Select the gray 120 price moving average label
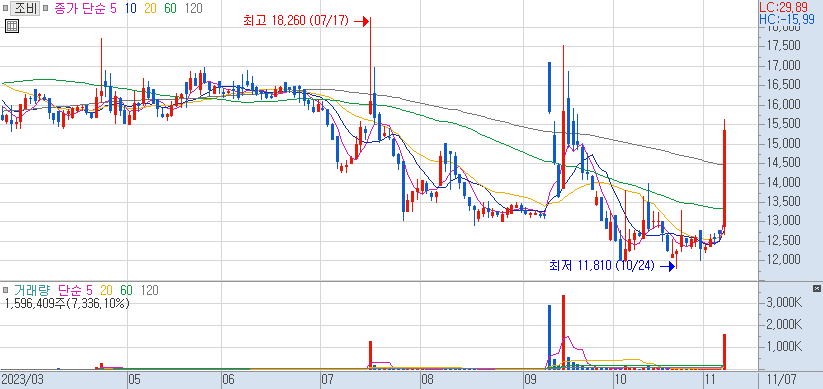823x389 pixels. point(193,8)
